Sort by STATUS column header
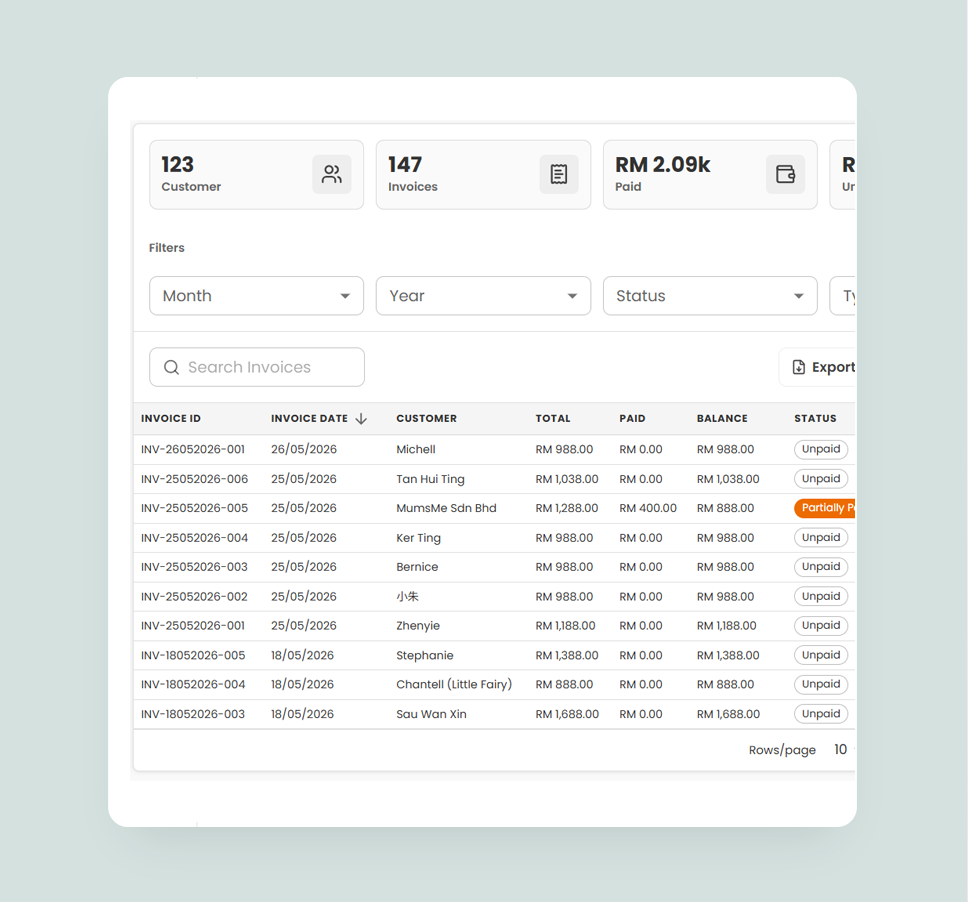Image resolution: width=968 pixels, height=902 pixels. coord(815,419)
